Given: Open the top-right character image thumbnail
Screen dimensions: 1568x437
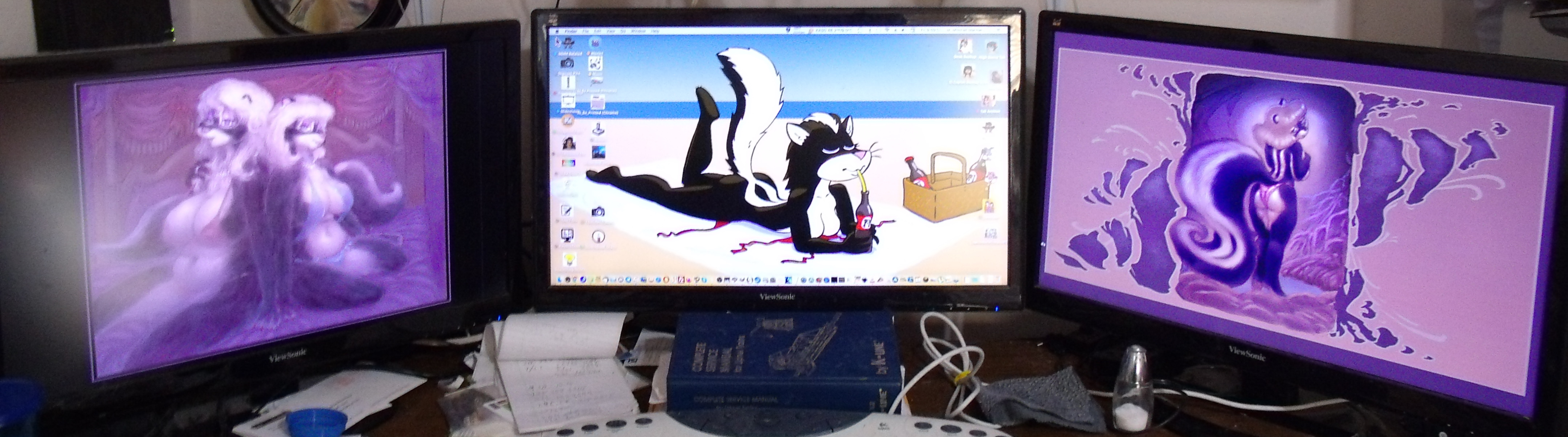Looking at the screenshot, I should point(993,46).
